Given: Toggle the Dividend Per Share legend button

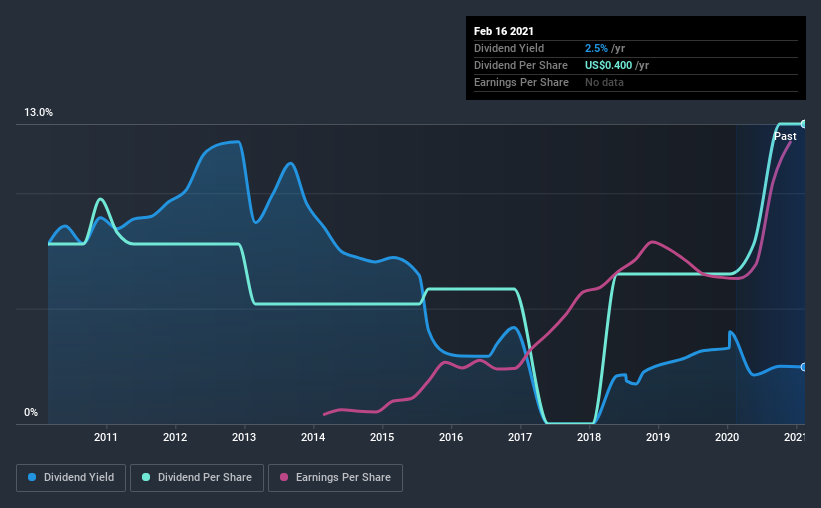Looking at the screenshot, I should [x=197, y=478].
